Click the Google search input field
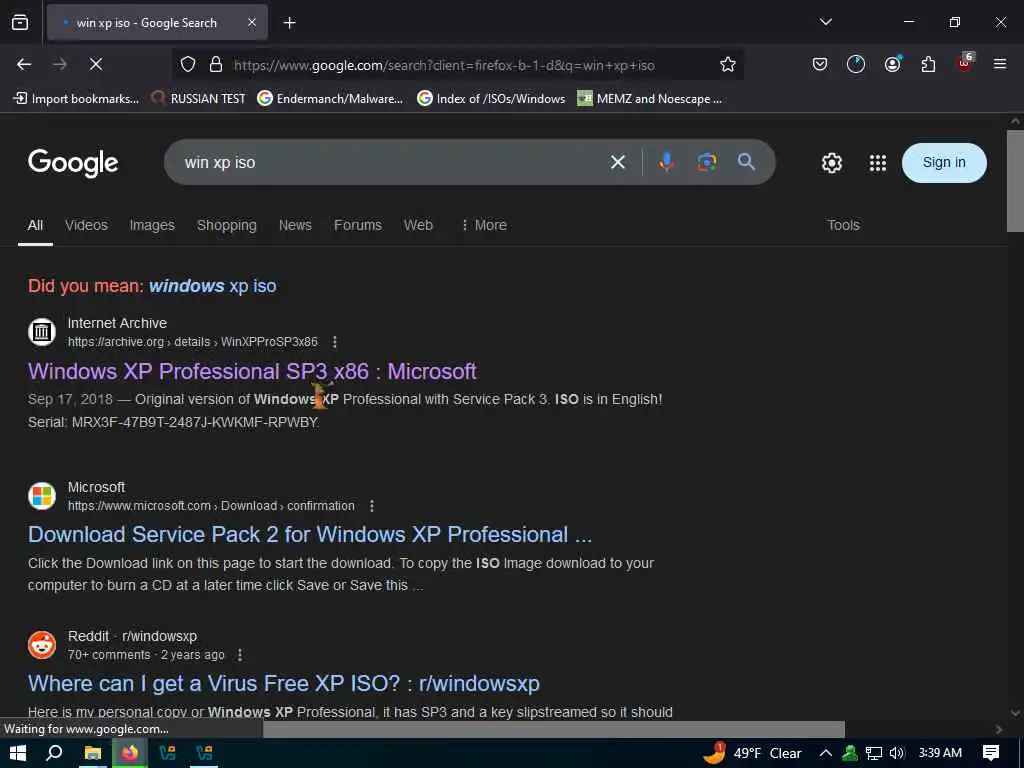The width and height of the screenshot is (1024, 768). (392, 162)
